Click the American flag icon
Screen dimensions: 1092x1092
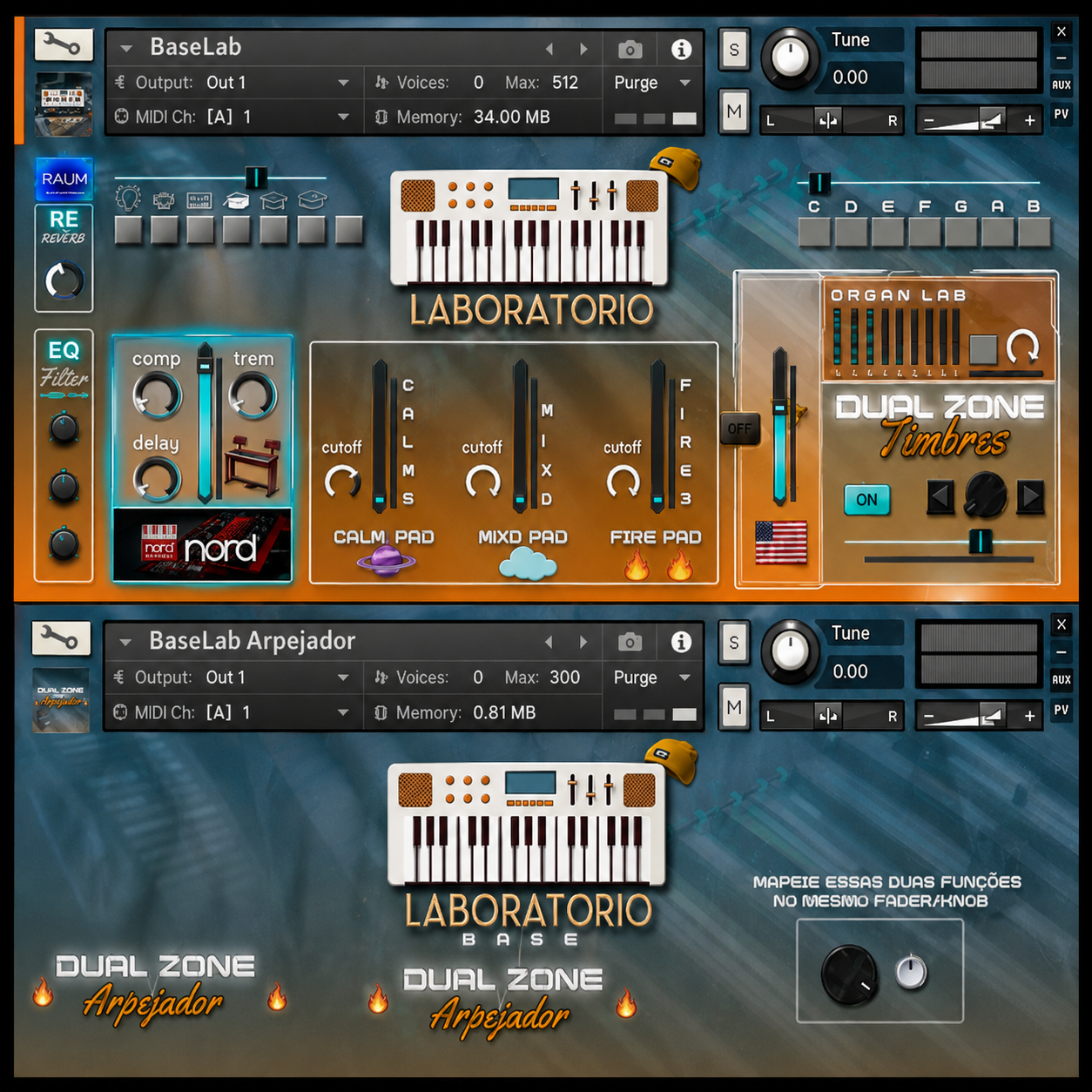tap(781, 543)
